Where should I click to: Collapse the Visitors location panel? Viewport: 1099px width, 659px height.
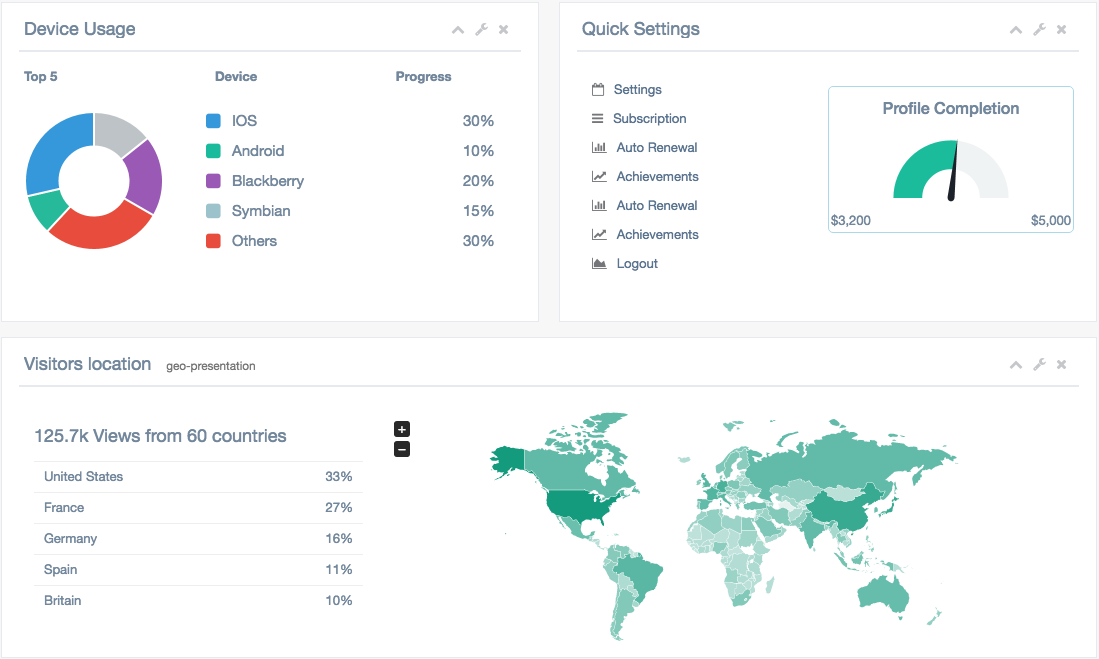point(1016,365)
